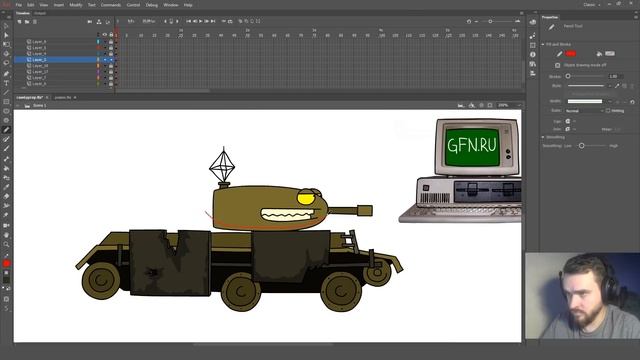640x360 pixels.
Task: Go to first frame button in the timeline
Action: (x=189, y=21)
